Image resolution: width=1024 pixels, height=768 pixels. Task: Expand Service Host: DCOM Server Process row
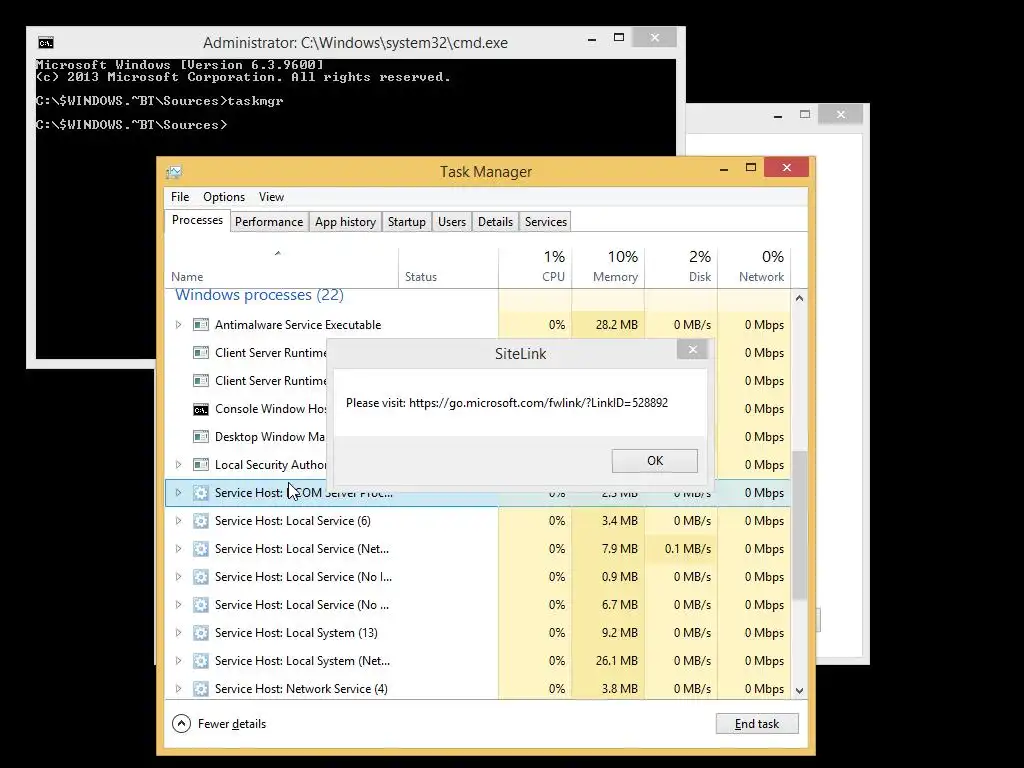pos(178,493)
